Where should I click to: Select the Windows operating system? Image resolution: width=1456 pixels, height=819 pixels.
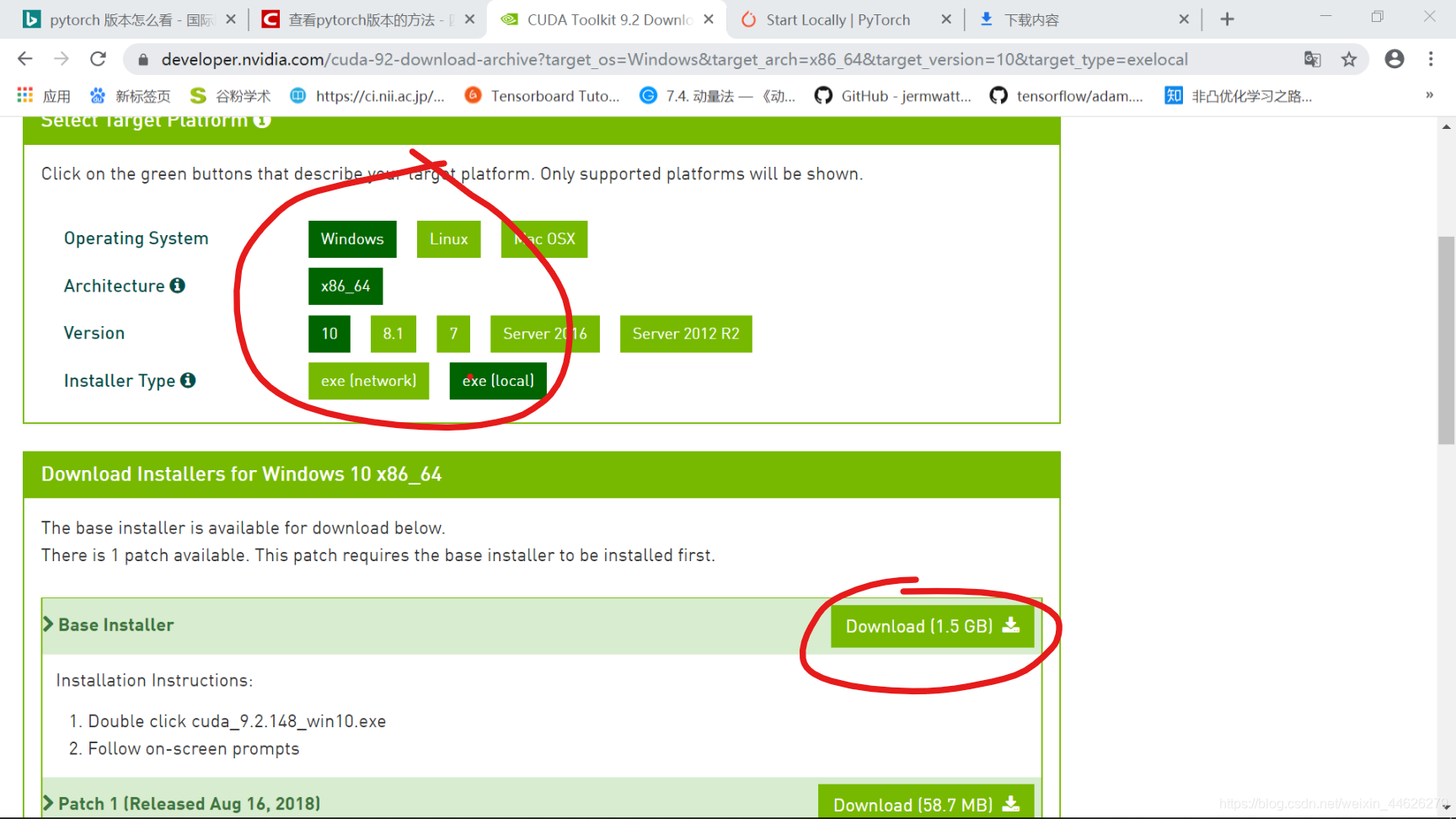(x=352, y=239)
